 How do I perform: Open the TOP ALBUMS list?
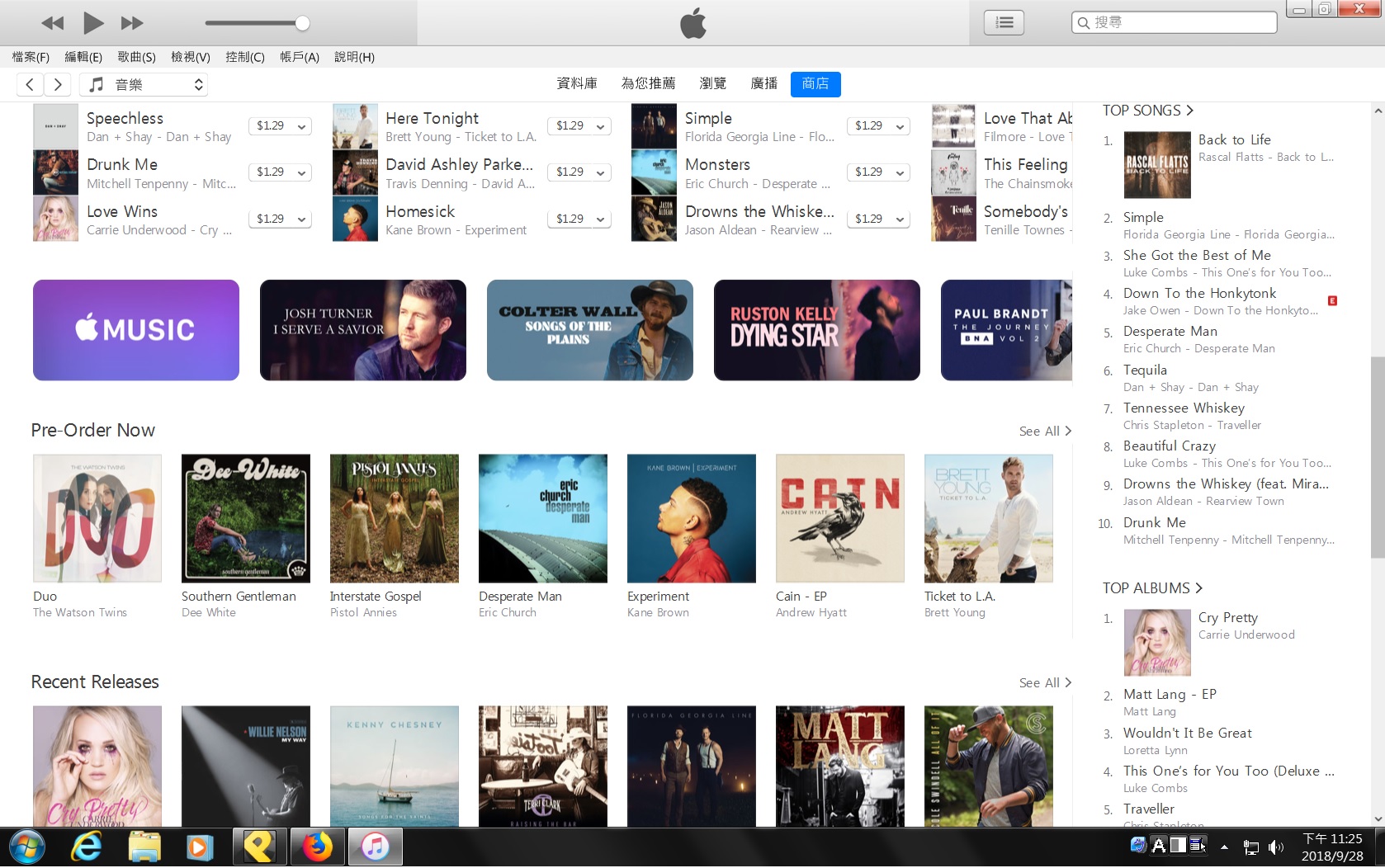tap(1152, 588)
